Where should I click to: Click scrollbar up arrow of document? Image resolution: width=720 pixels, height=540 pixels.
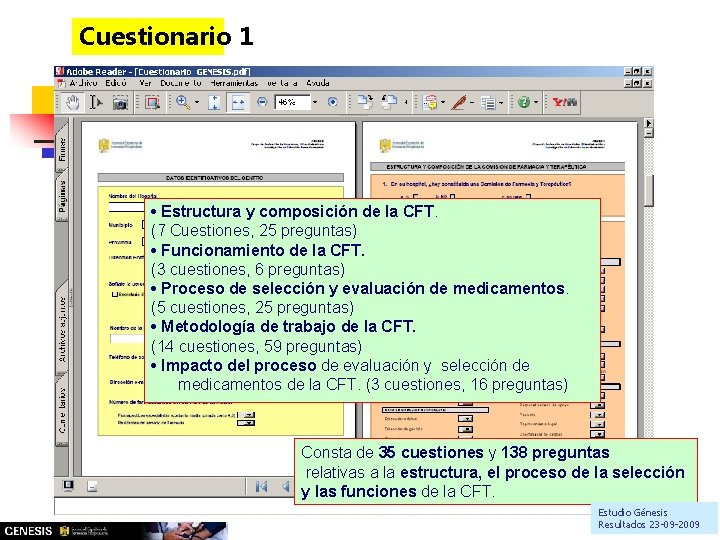point(648,124)
